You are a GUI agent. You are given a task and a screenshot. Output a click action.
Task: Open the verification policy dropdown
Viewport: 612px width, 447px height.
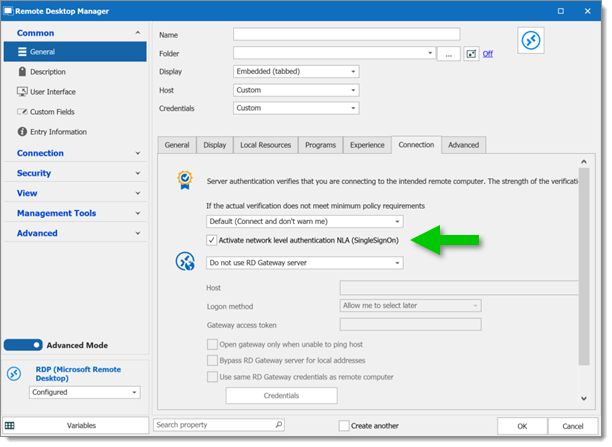point(304,221)
